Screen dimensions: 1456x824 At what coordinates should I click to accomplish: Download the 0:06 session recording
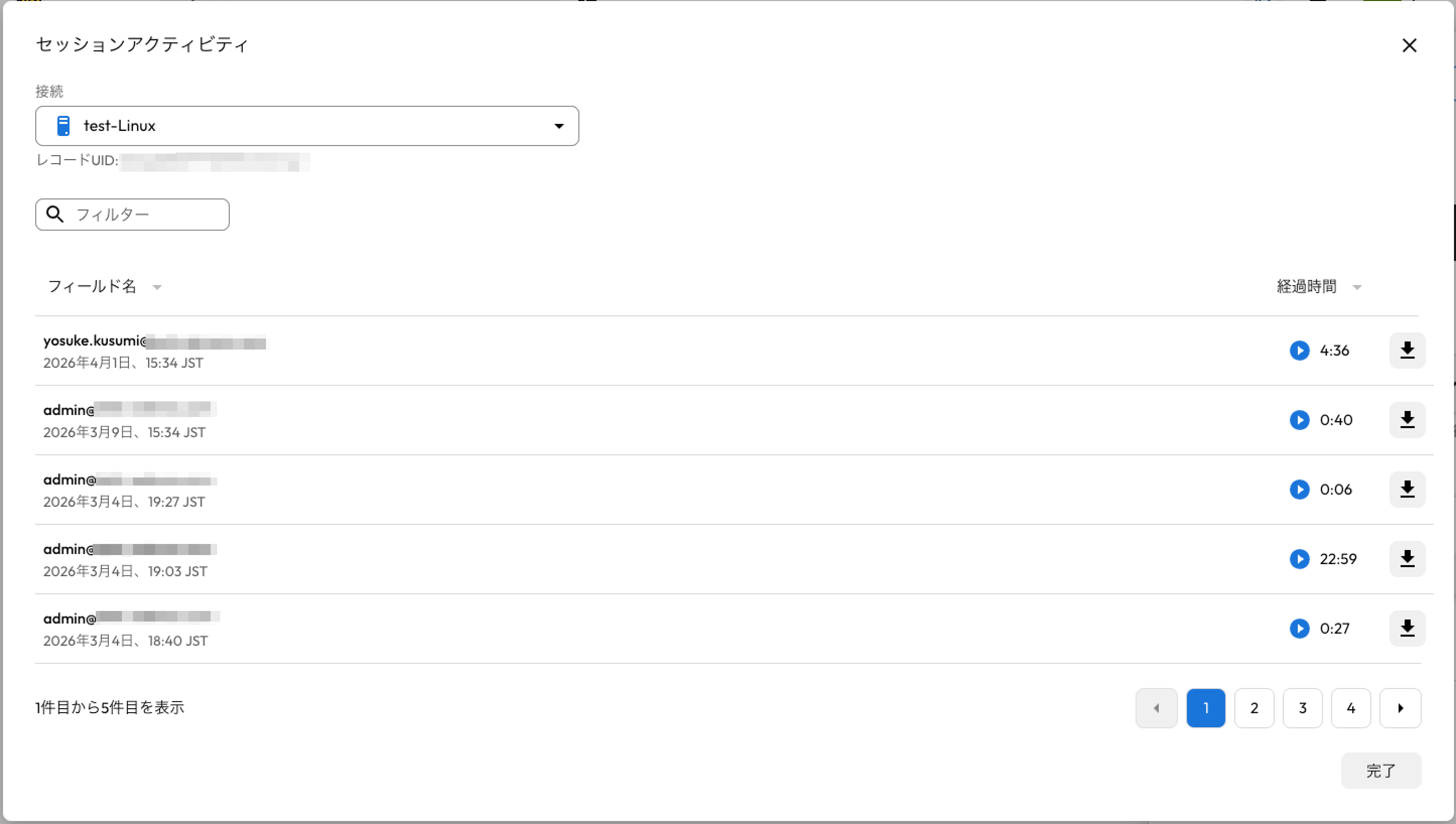1407,490
